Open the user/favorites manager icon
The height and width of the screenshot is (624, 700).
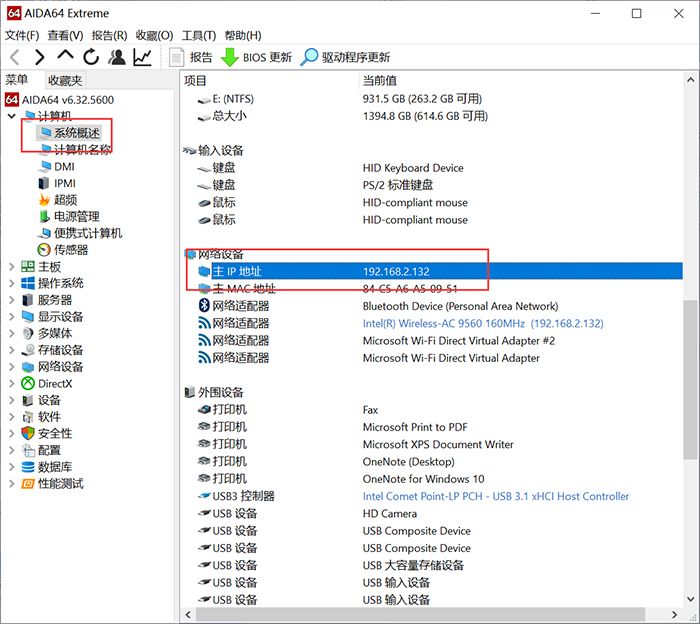point(117,58)
